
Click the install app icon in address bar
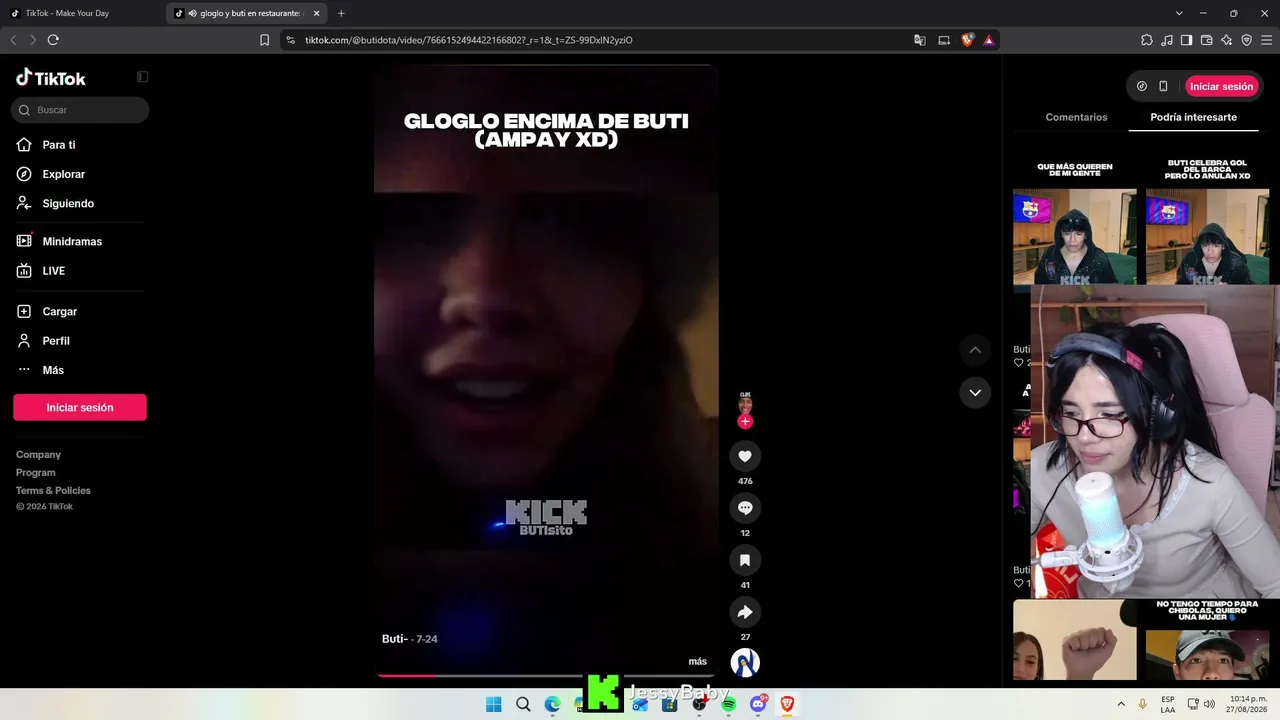(x=944, y=40)
